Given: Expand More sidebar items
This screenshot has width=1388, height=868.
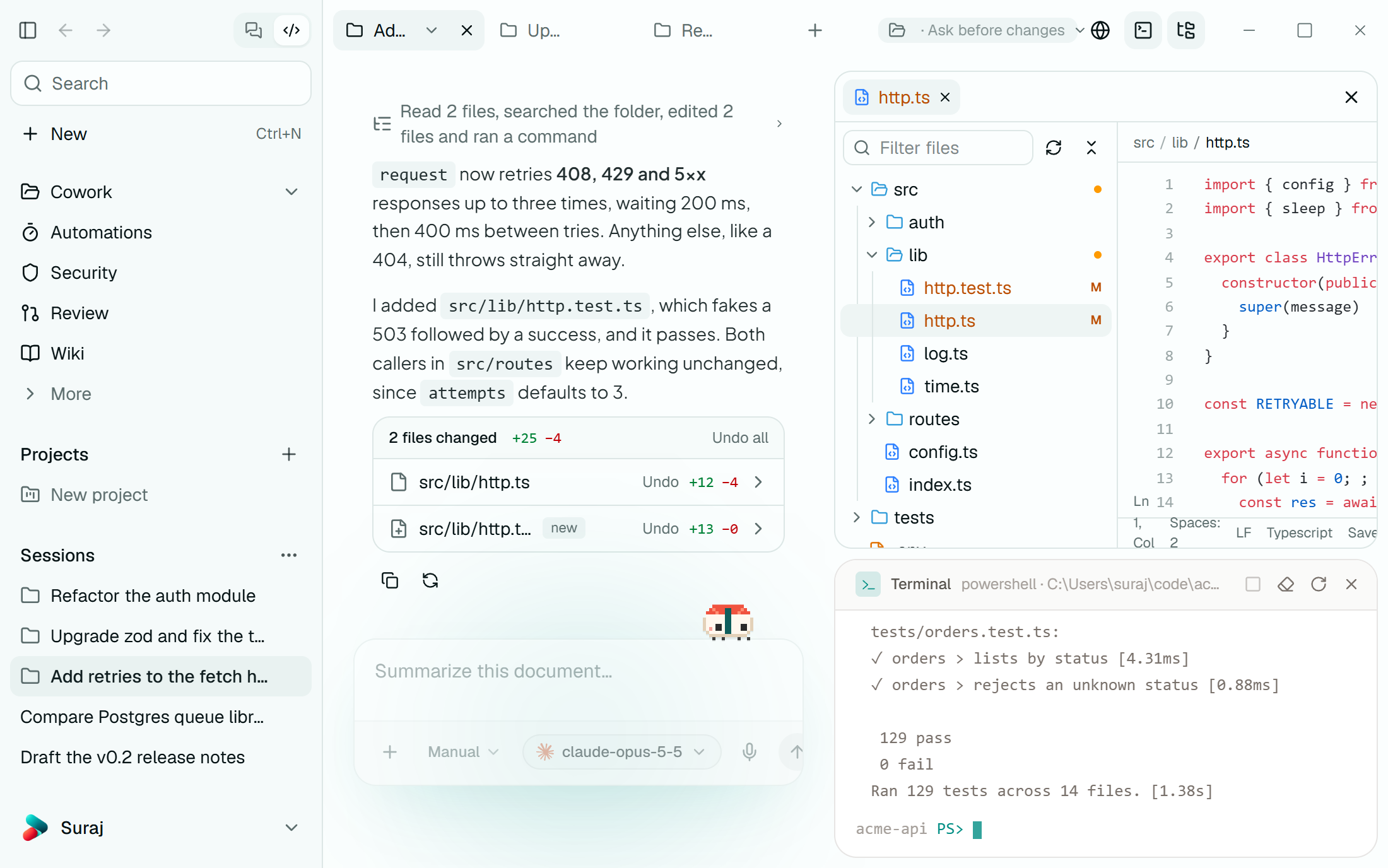Looking at the screenshot, I should [x=161, y=394].
